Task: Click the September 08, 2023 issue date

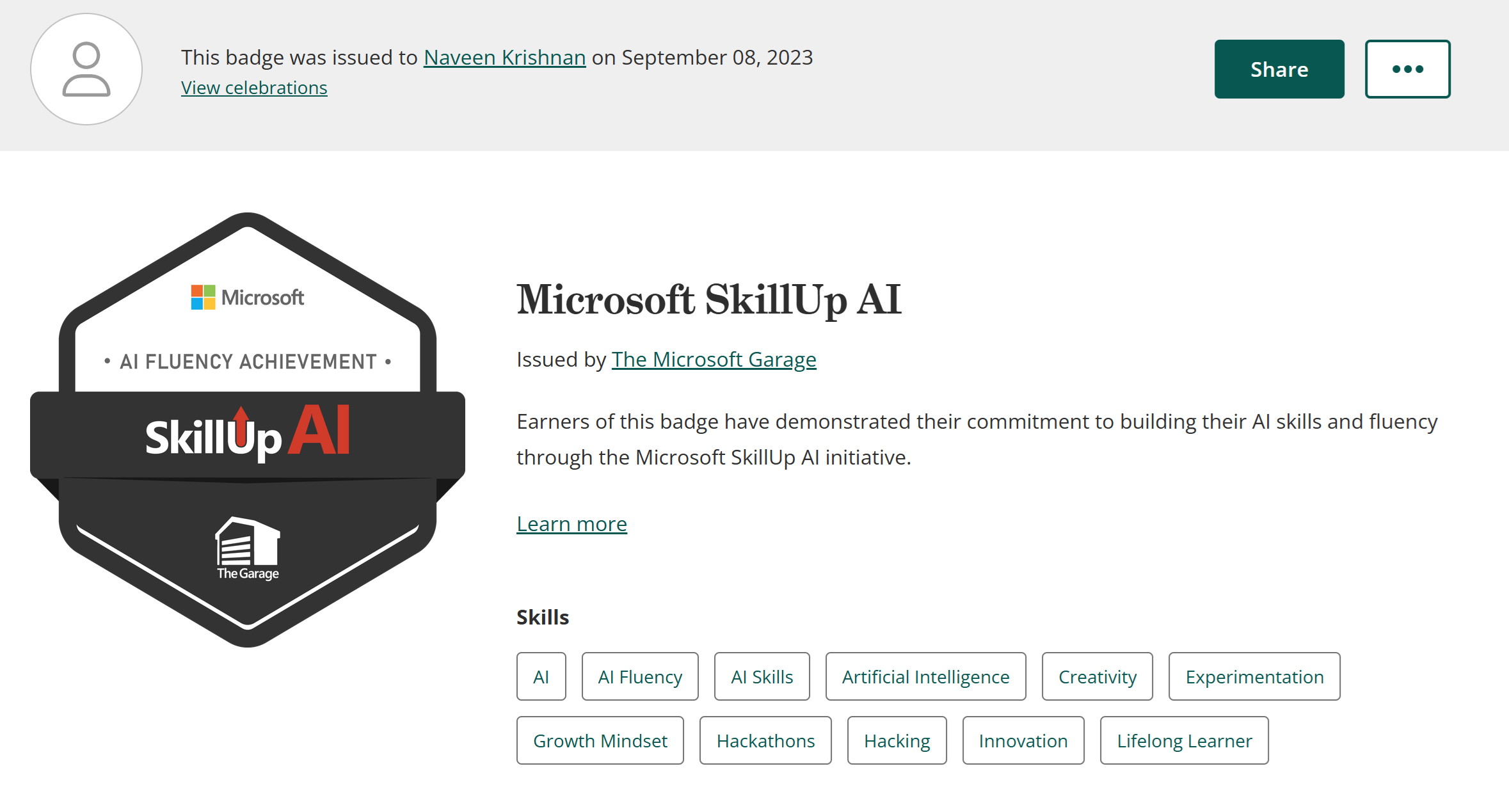Action: [x=717, y=58]
